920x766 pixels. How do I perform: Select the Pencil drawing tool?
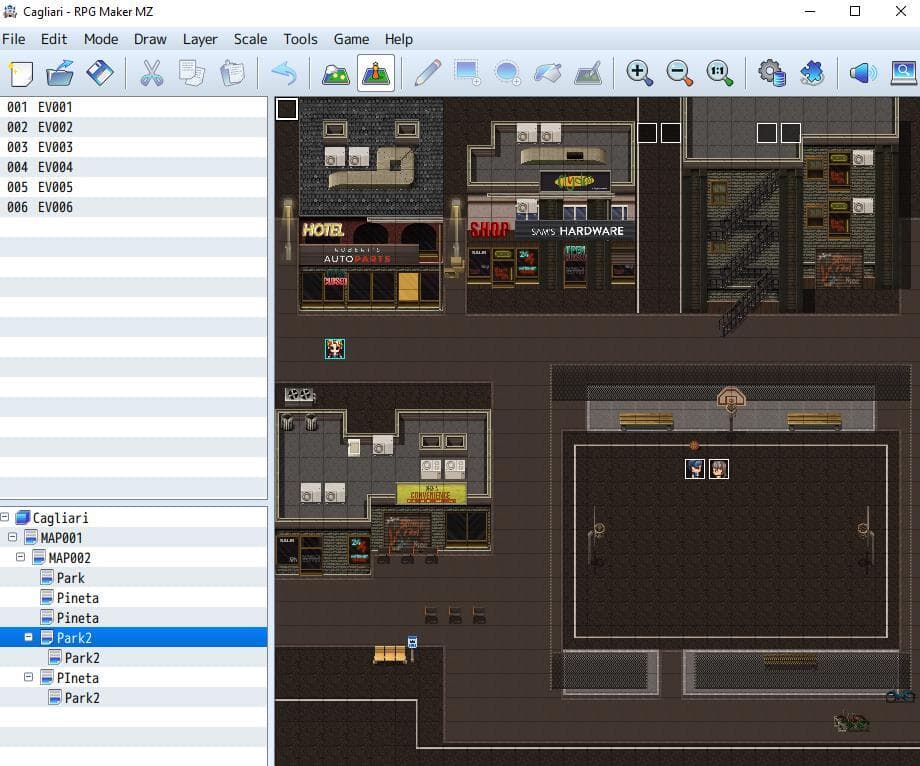(428, 73)
